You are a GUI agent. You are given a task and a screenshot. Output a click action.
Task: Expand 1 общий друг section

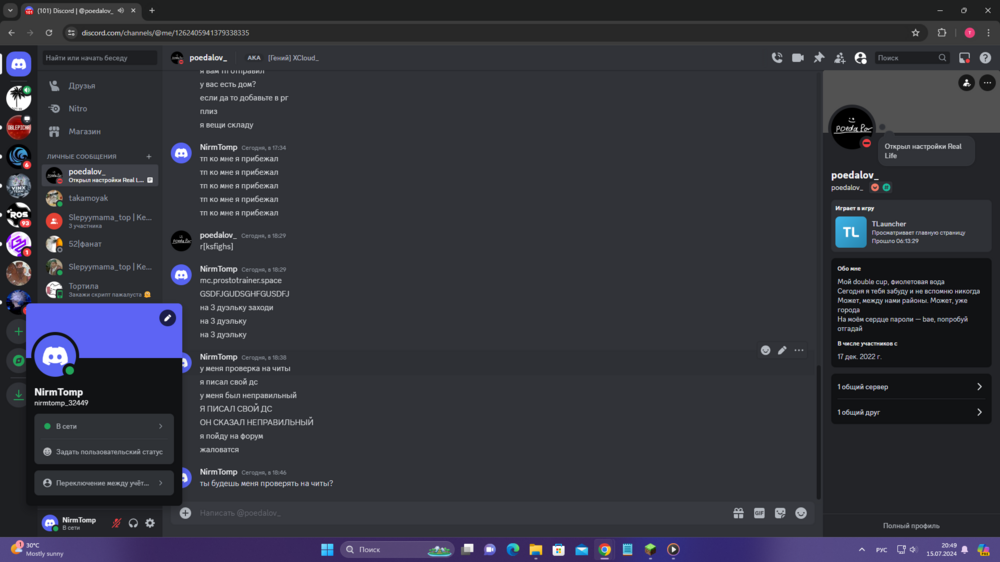pyautogui.click(x=911, y=412)
